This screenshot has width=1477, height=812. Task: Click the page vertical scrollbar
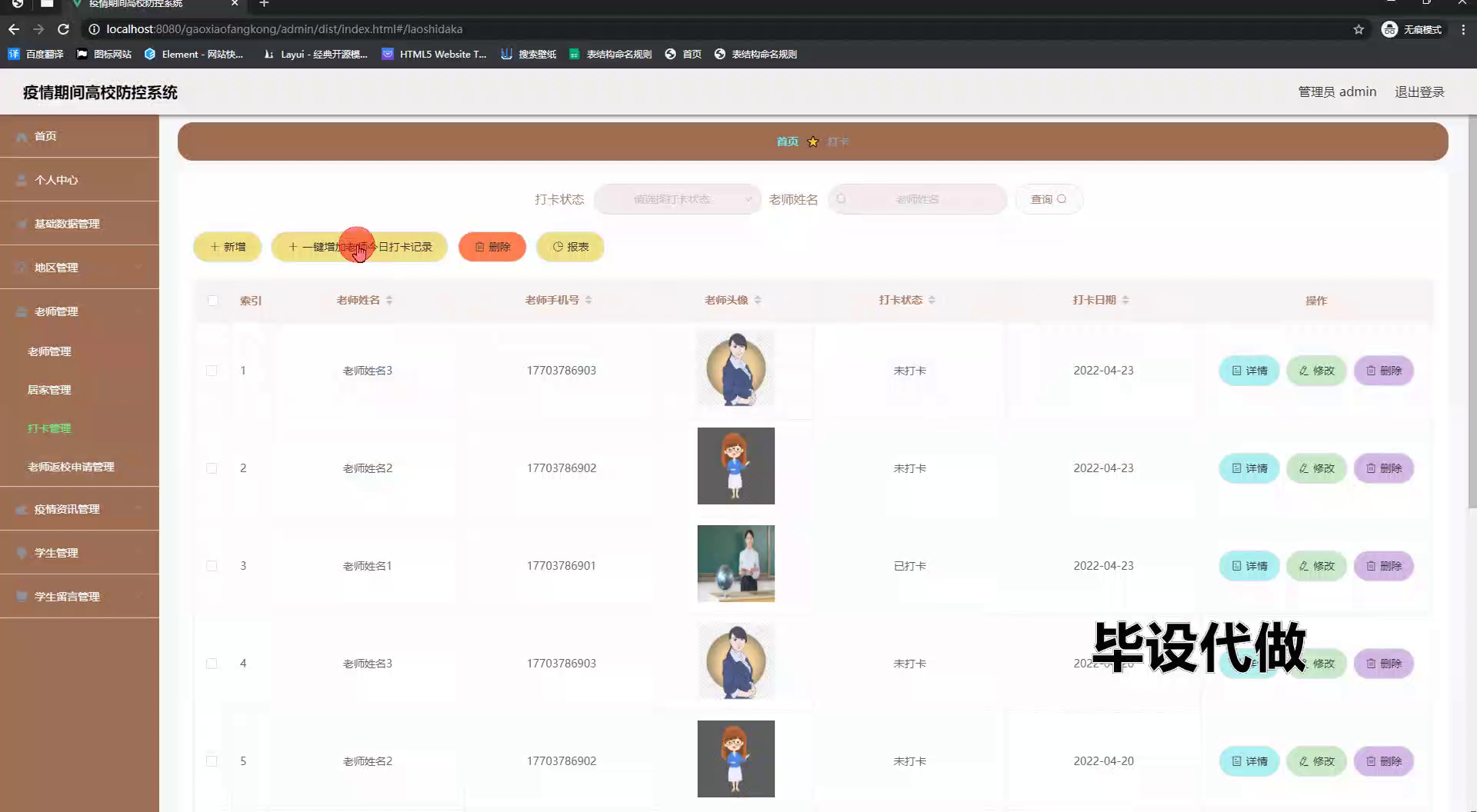[1472, 311]
